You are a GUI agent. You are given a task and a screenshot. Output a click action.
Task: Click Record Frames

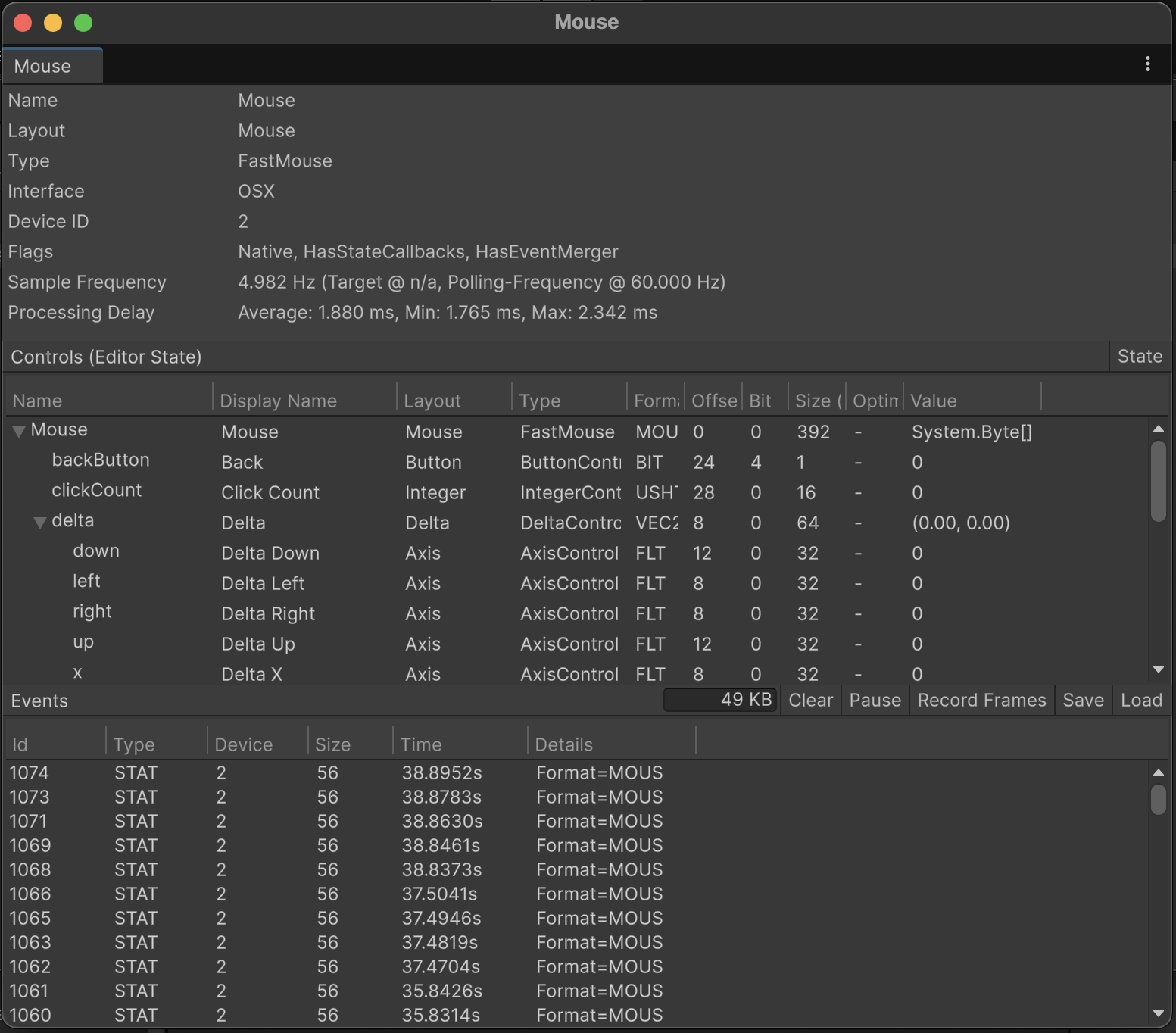tap(981, 700)
